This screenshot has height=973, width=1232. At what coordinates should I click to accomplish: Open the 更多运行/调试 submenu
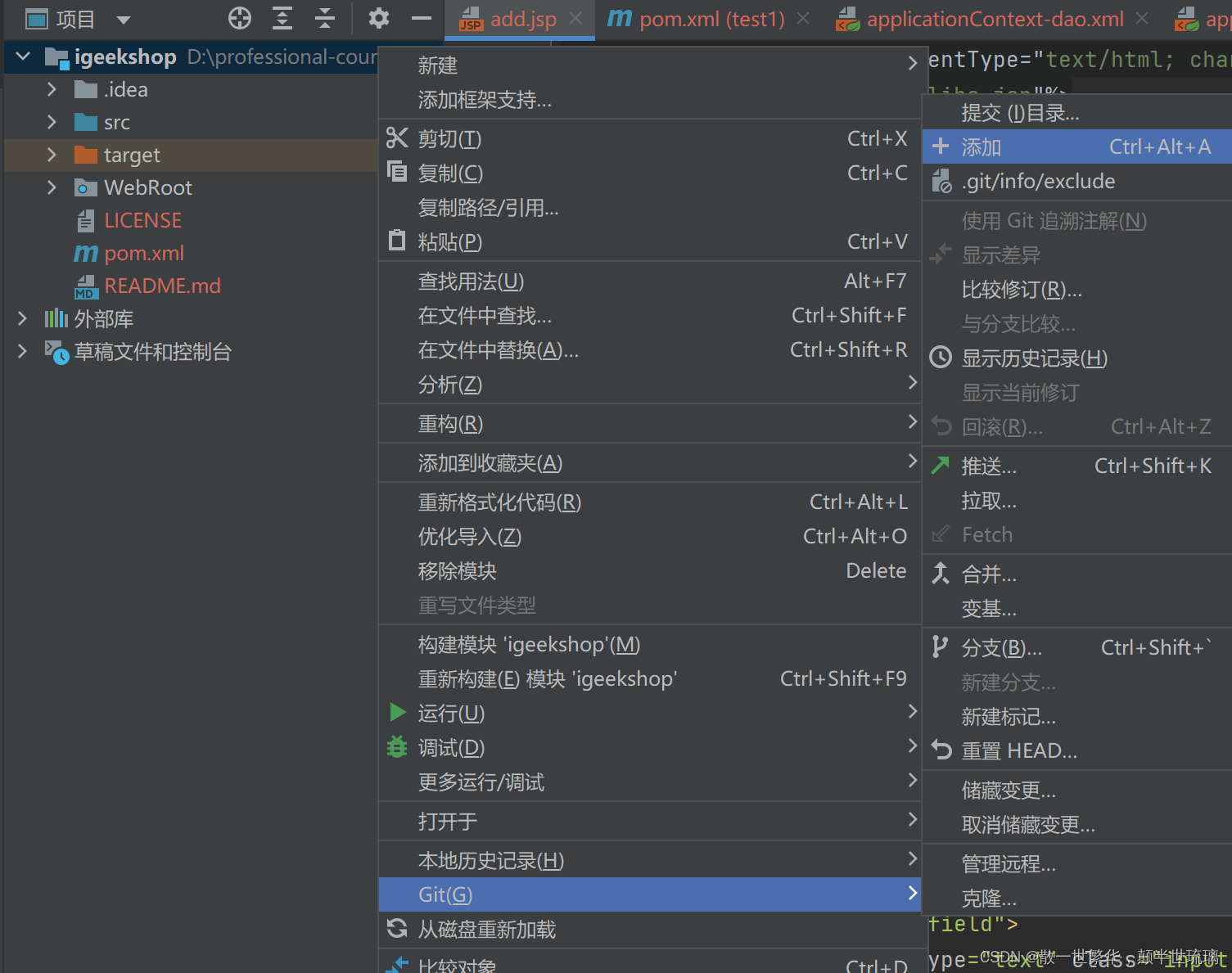(650, 782)
